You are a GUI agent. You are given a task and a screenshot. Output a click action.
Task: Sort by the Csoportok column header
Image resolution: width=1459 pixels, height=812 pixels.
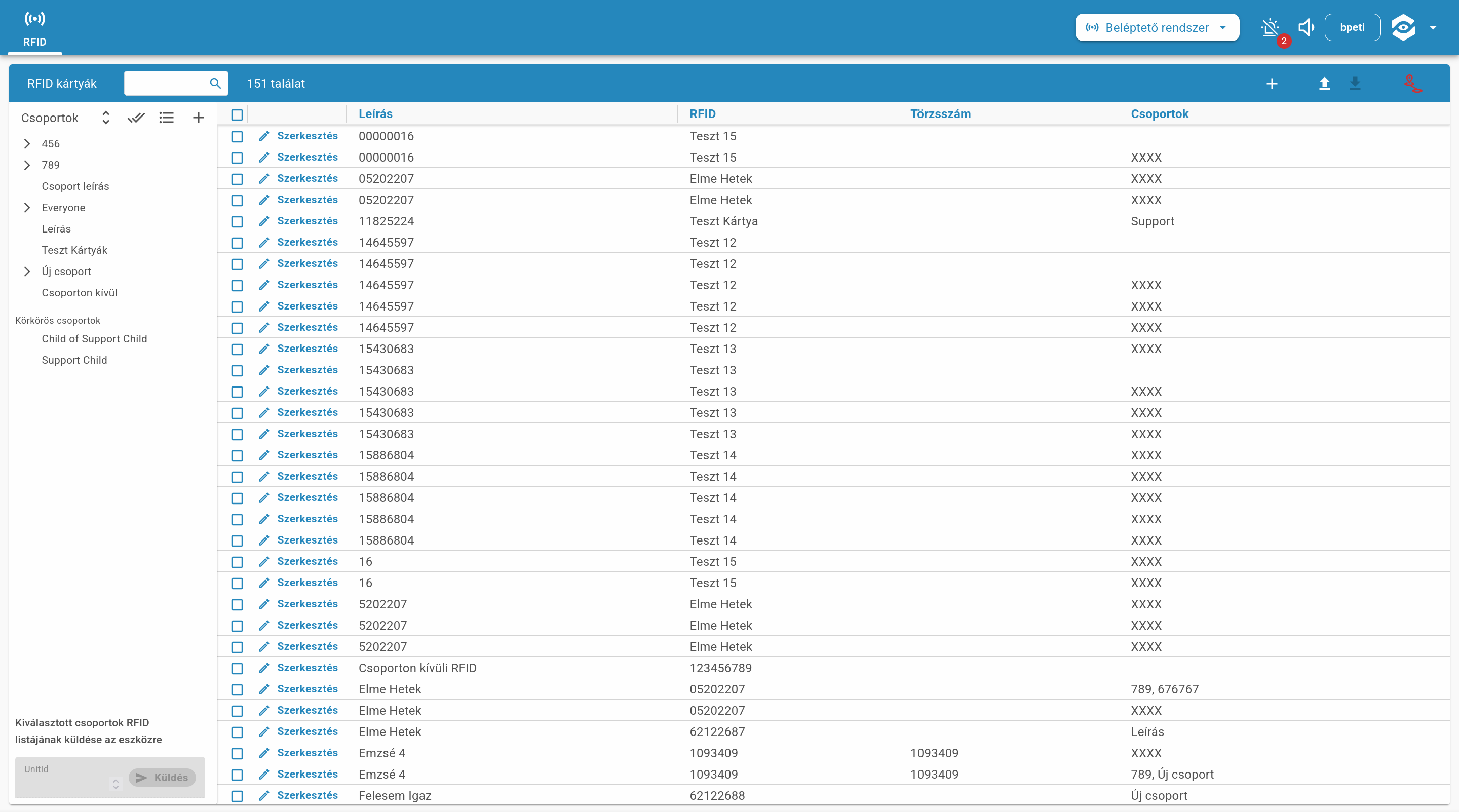pyautogui.click(x=1160, y=114)
